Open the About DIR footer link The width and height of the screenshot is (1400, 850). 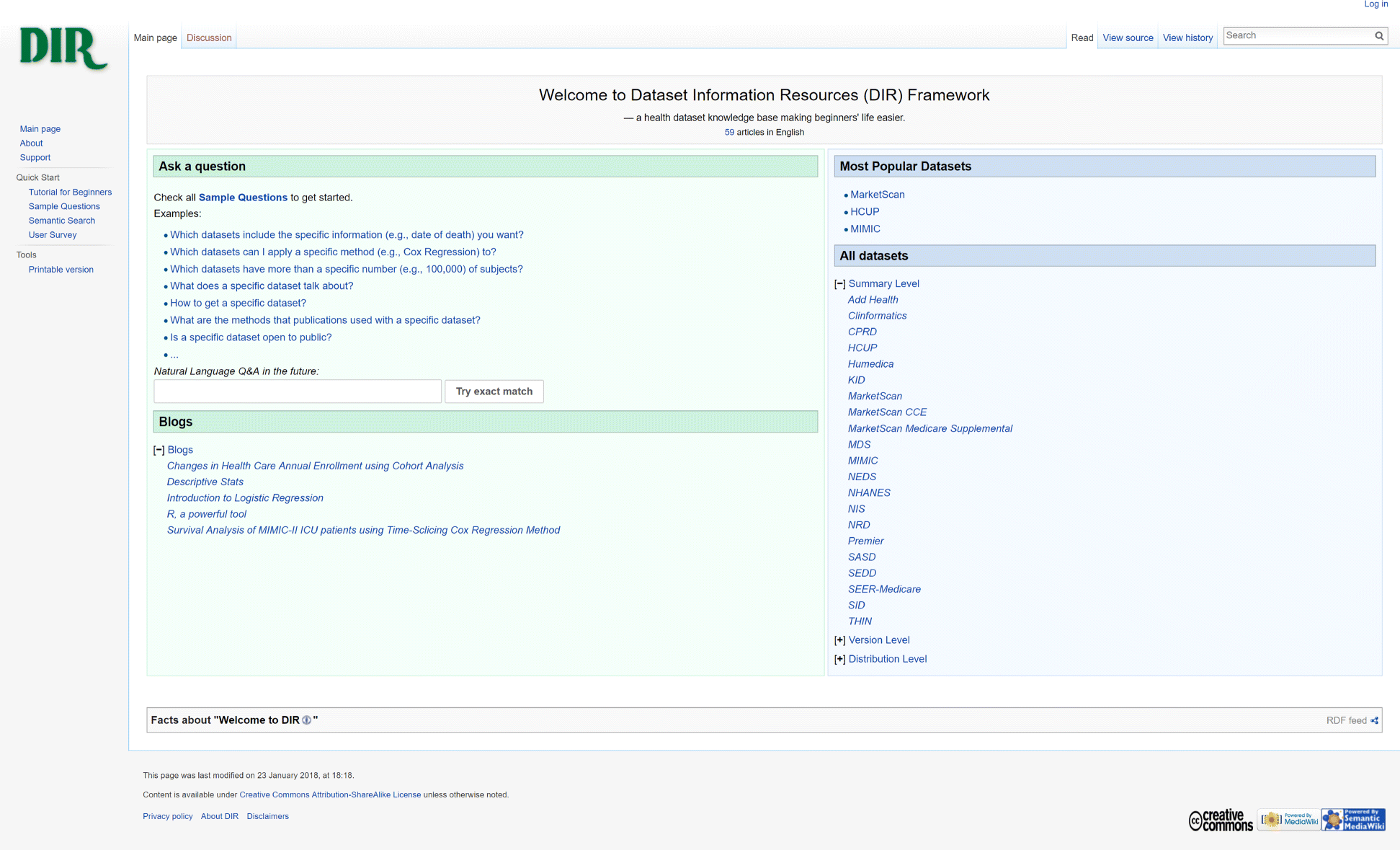220,817
